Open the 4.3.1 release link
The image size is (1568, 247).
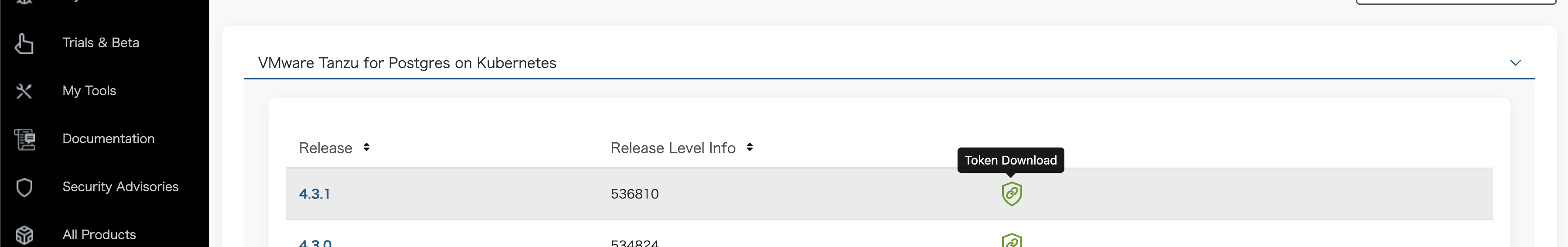pyautogui.click(x=314, y=194)
